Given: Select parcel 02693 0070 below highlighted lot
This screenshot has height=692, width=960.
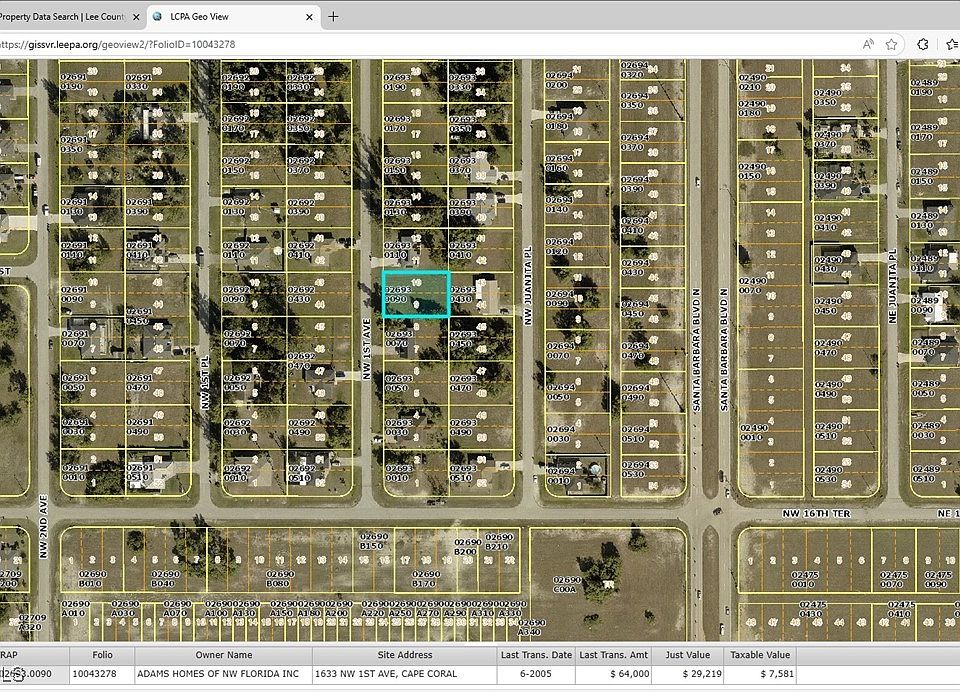Looking at the screenshot, I should 415,339.
